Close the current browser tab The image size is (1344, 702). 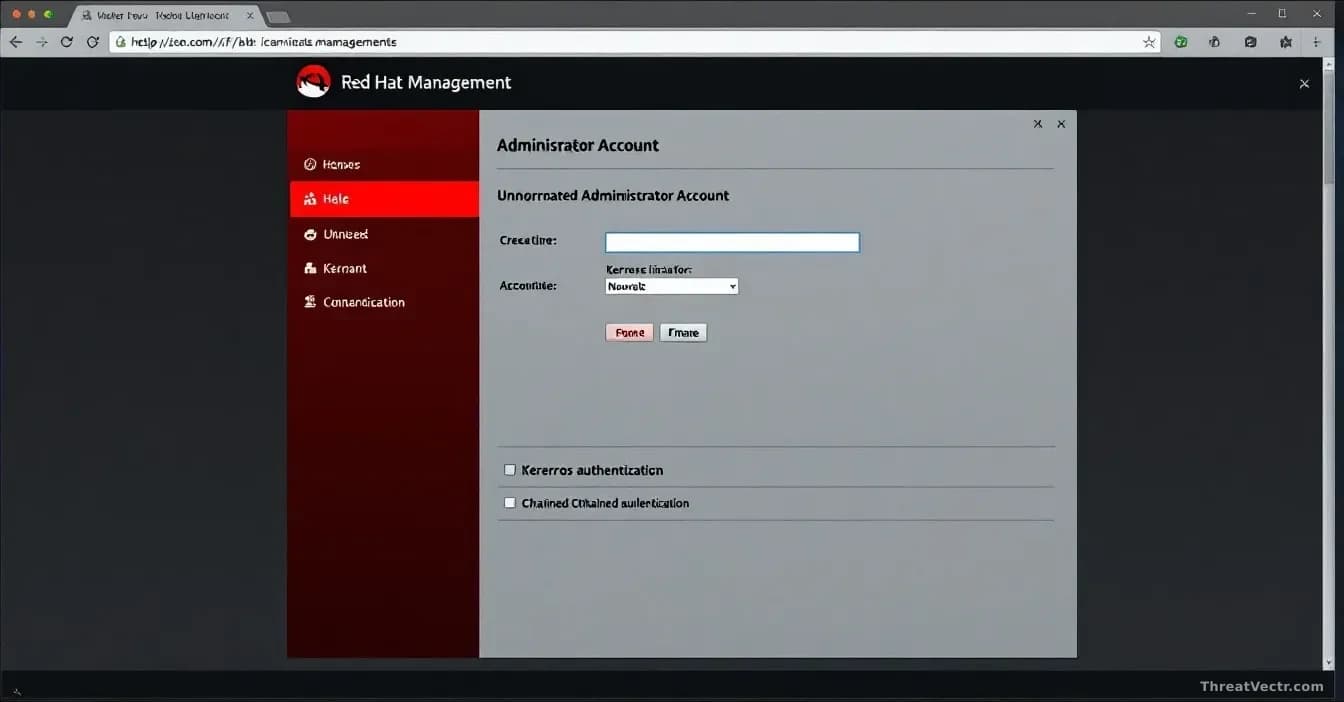tap(250, 16)
